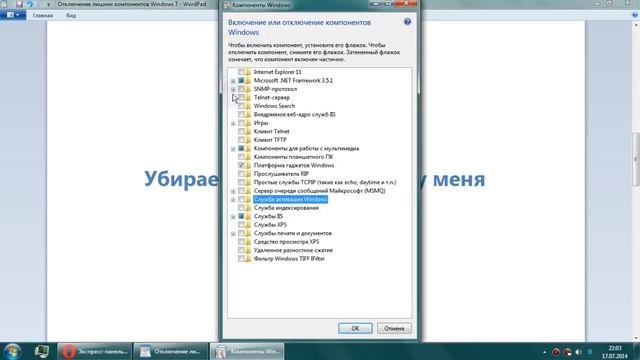Open quick access toolbar dropdown in WordPad

tap(48, 4)
